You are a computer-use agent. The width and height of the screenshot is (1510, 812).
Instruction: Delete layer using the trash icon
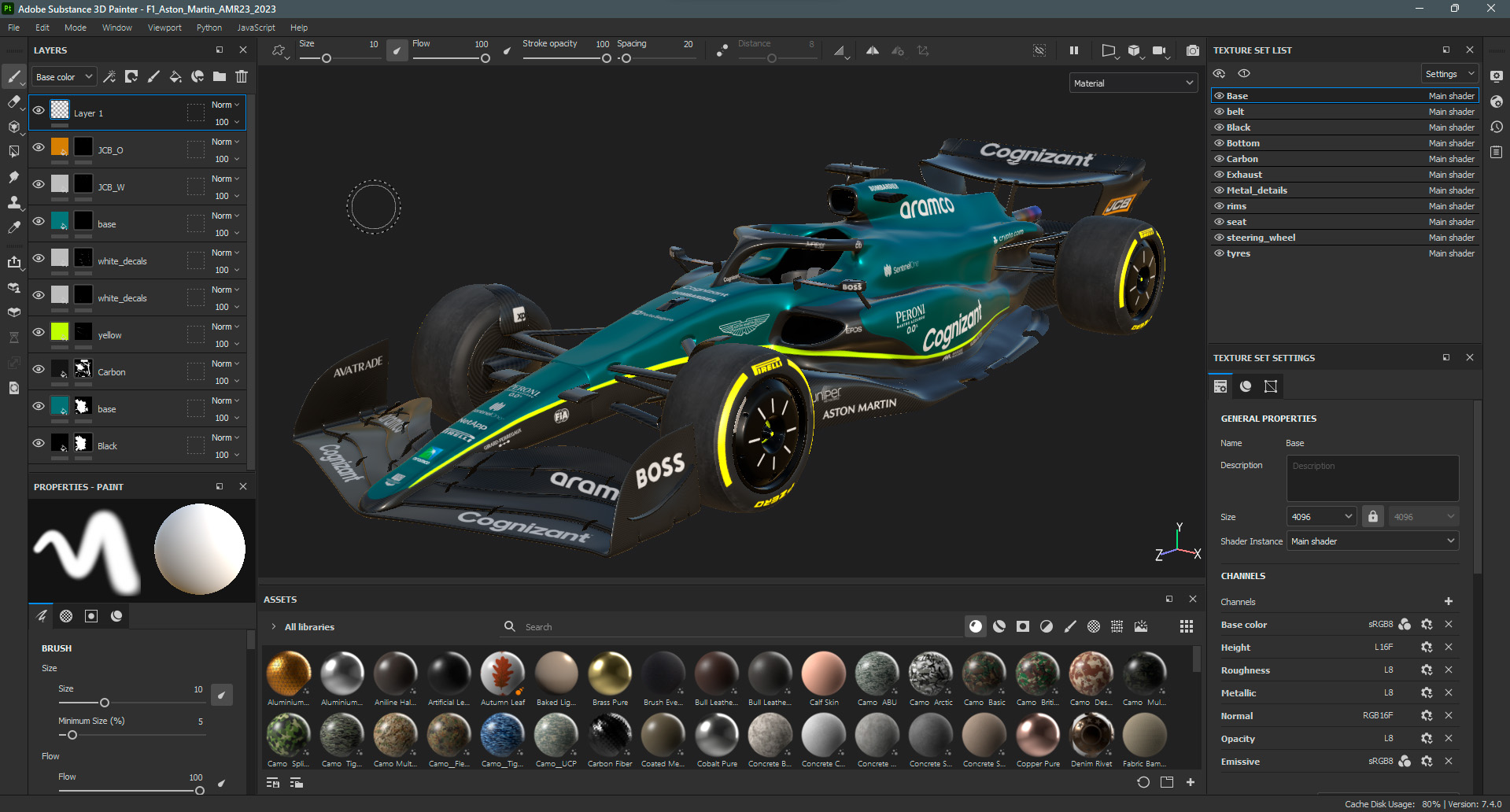pyautogui.click(x=242, y=76)
